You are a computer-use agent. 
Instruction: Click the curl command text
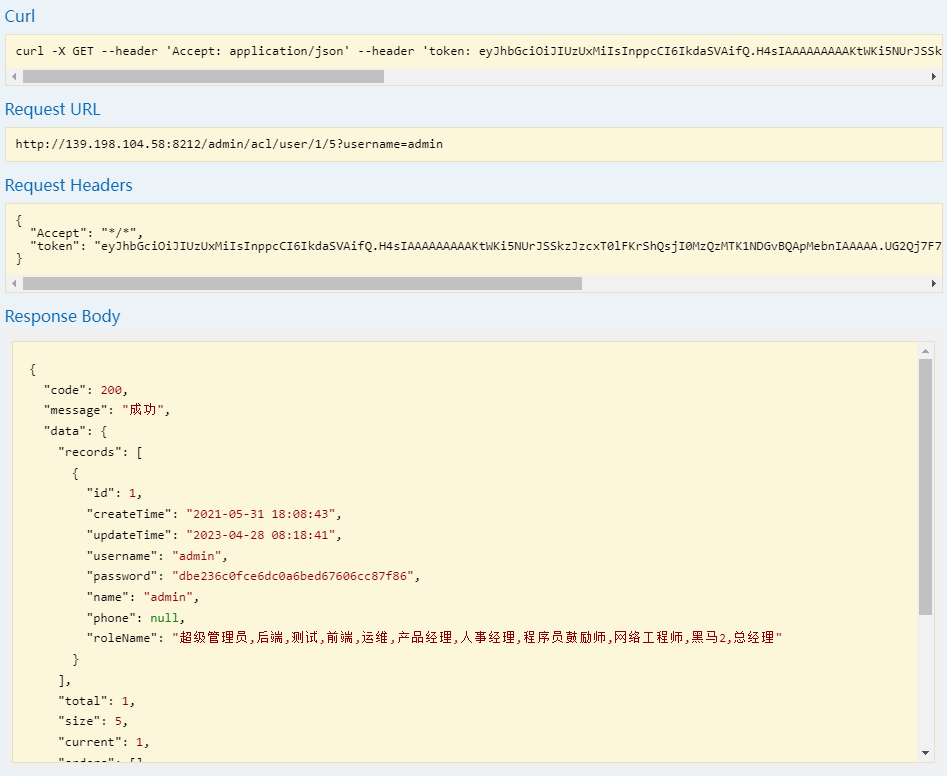coord(478,51)
